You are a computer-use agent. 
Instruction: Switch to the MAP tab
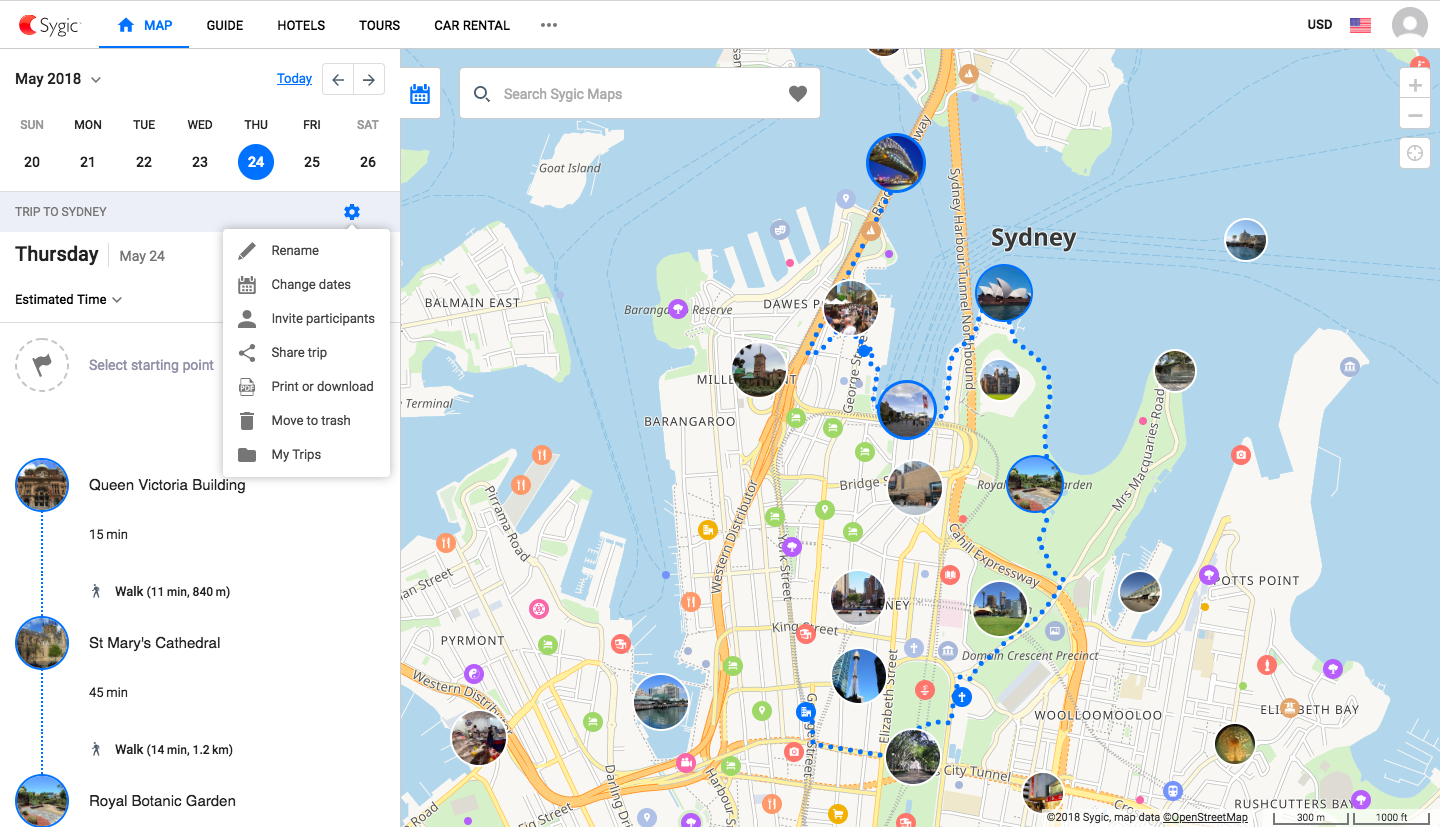145,25
